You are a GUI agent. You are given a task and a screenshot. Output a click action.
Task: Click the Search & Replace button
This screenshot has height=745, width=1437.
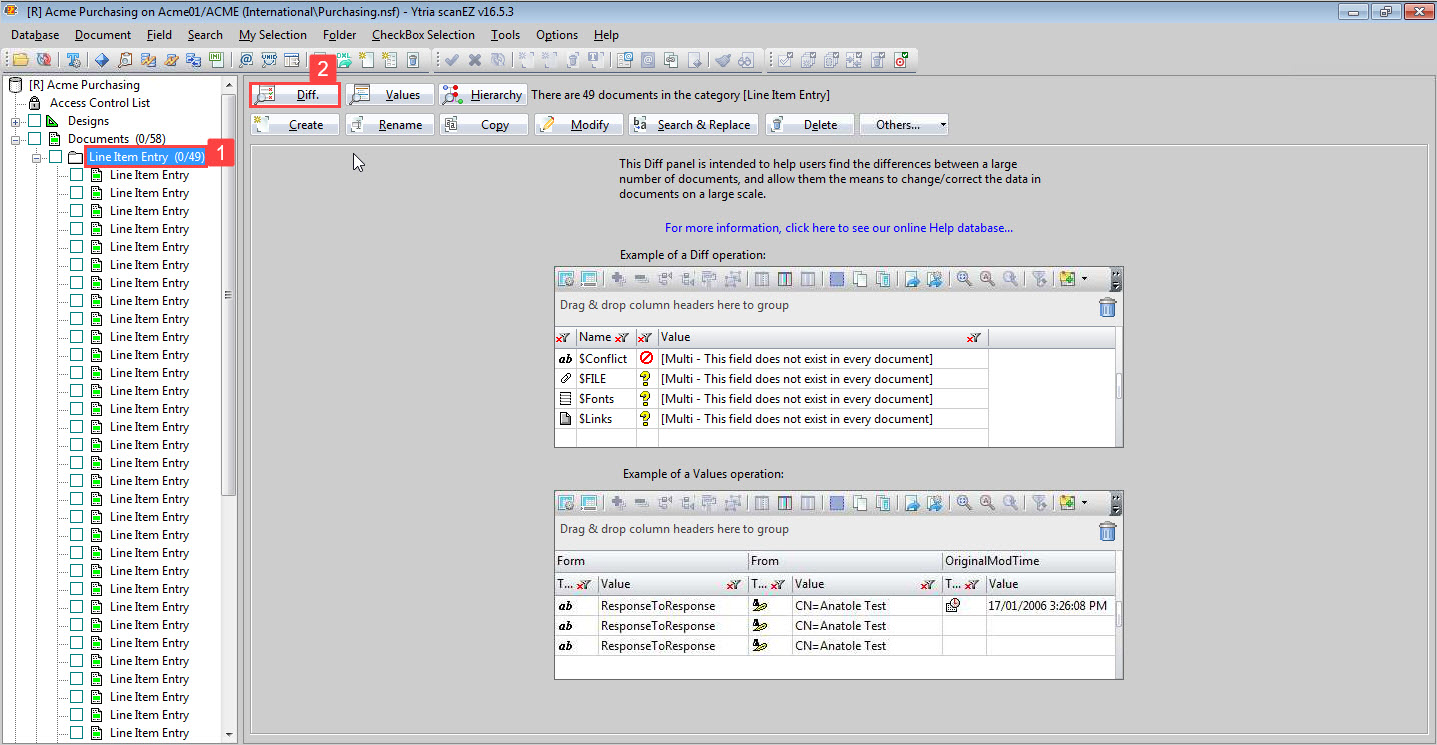[692, 124]
